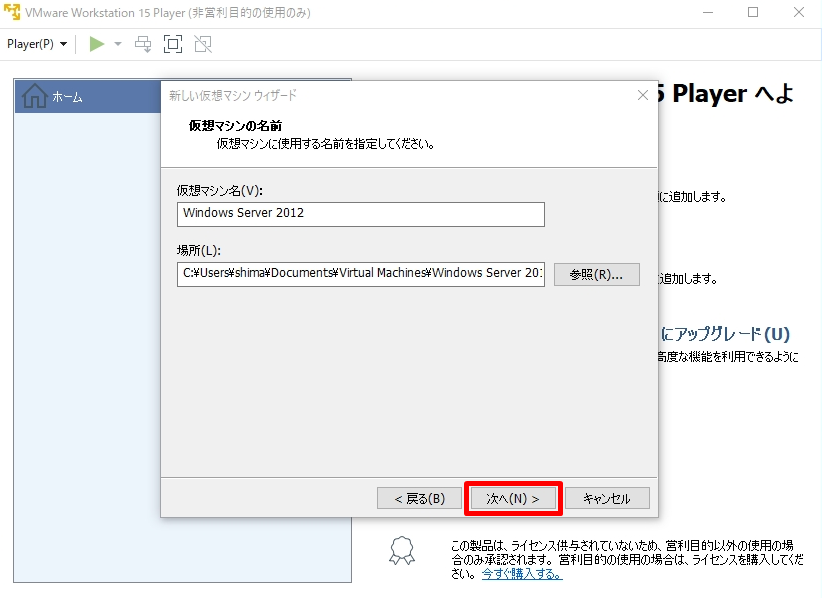
Task: Click the location path field
Action: click(x=361, y=274)
